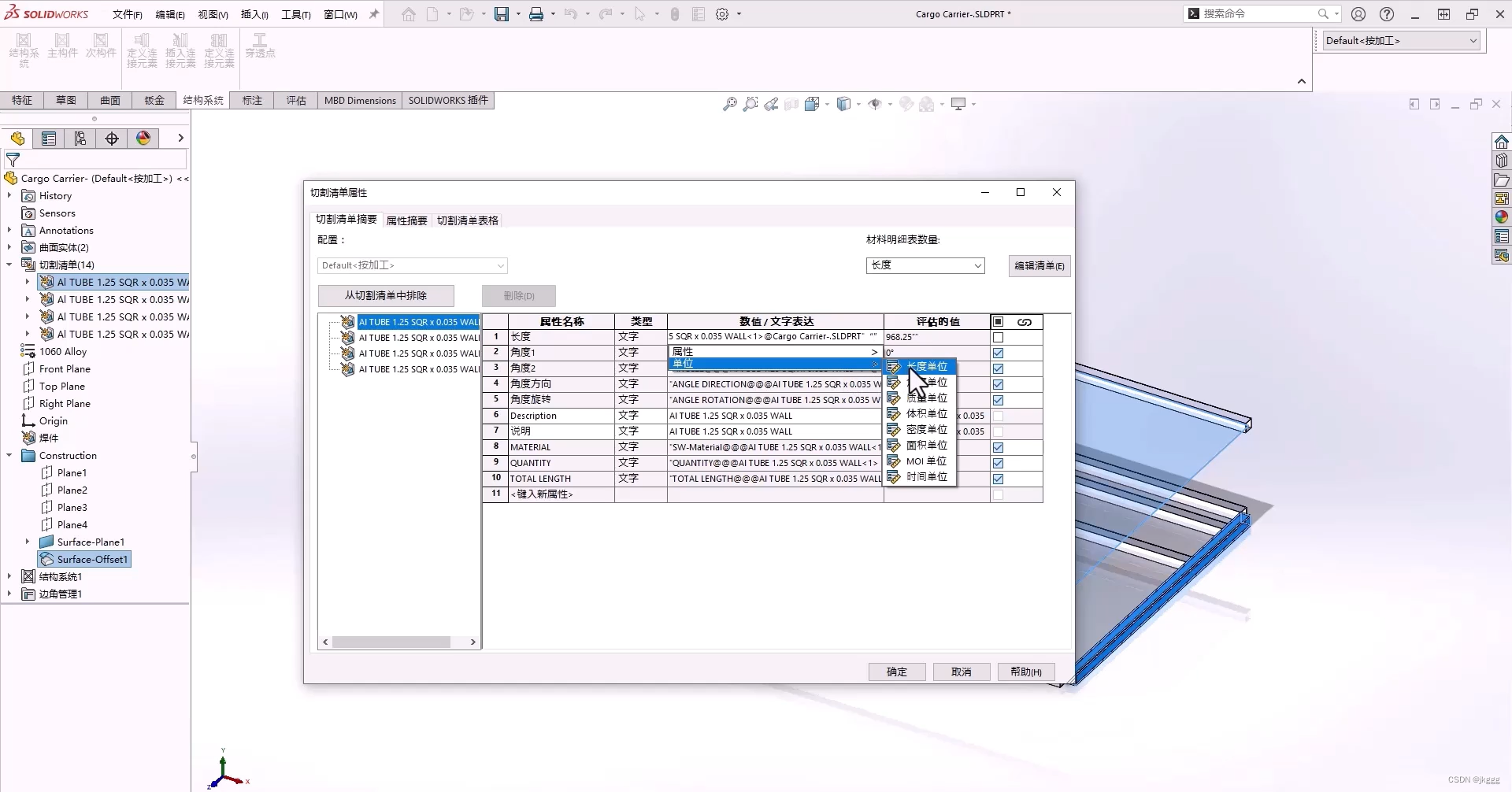This screenshot has width=1512, height=792.
Task: Open the Design Library icon in task pane
Action: [1502, 161]
